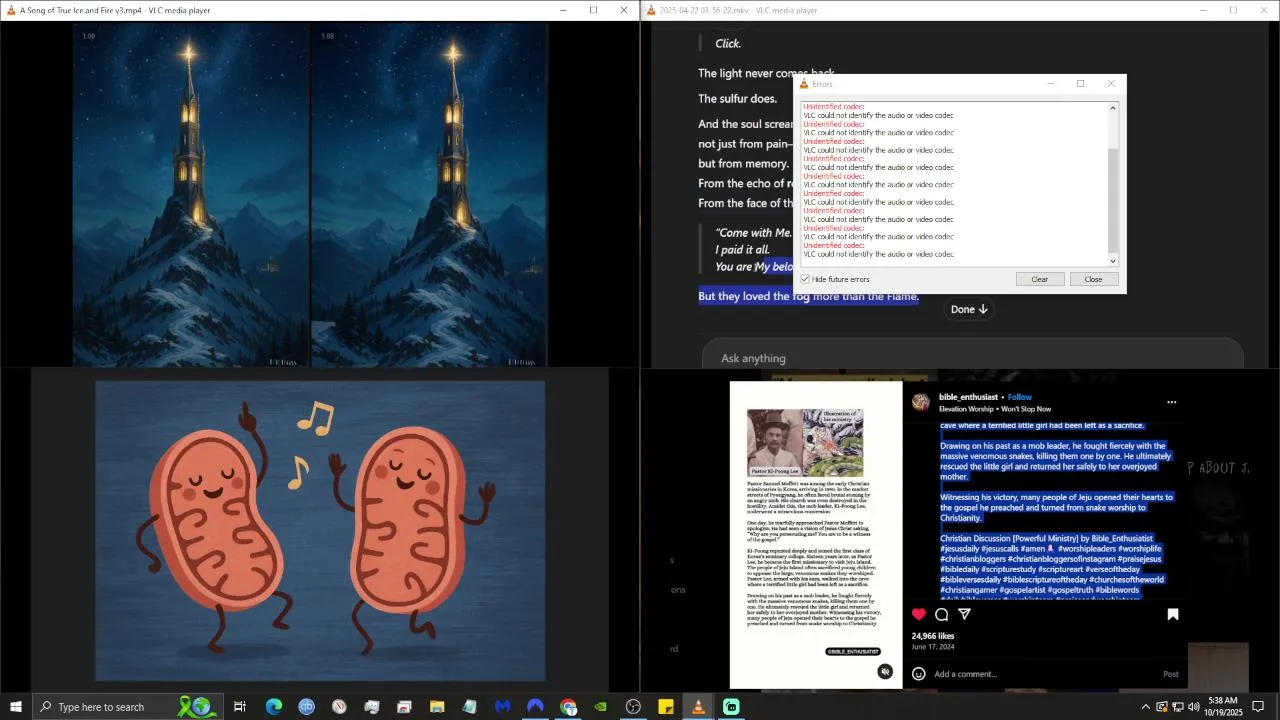Click the bible_enthusiast profile avatar

pos(921,402)
